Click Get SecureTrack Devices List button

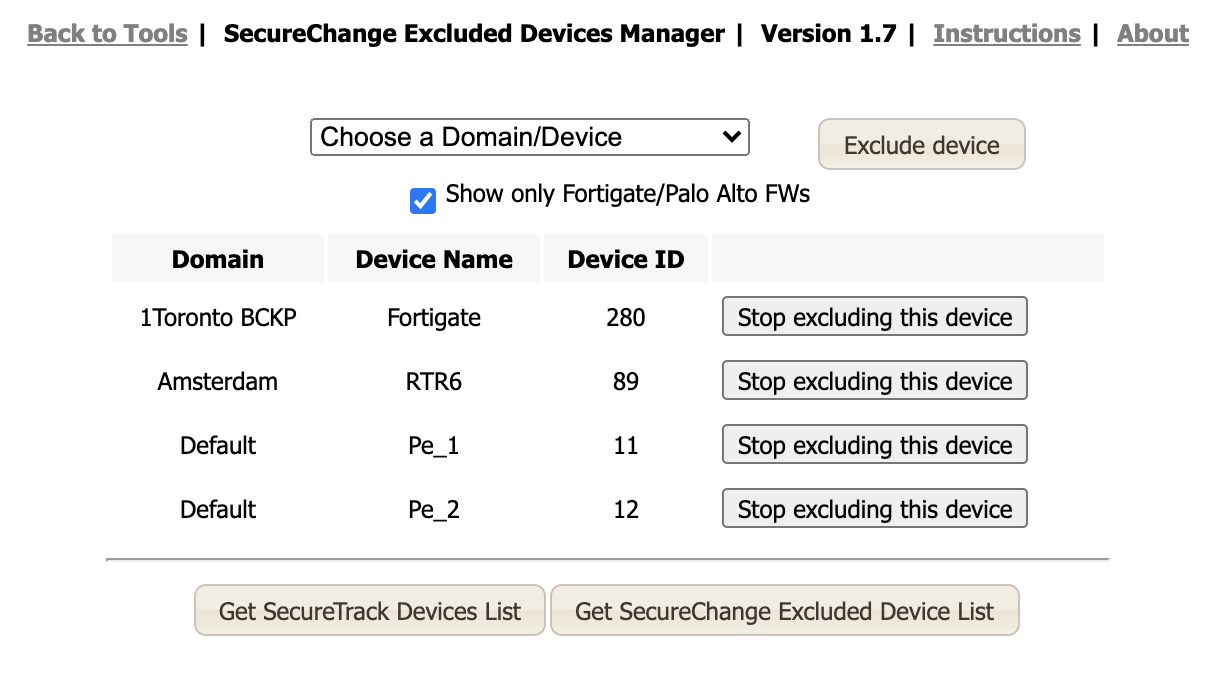(370, 610)
